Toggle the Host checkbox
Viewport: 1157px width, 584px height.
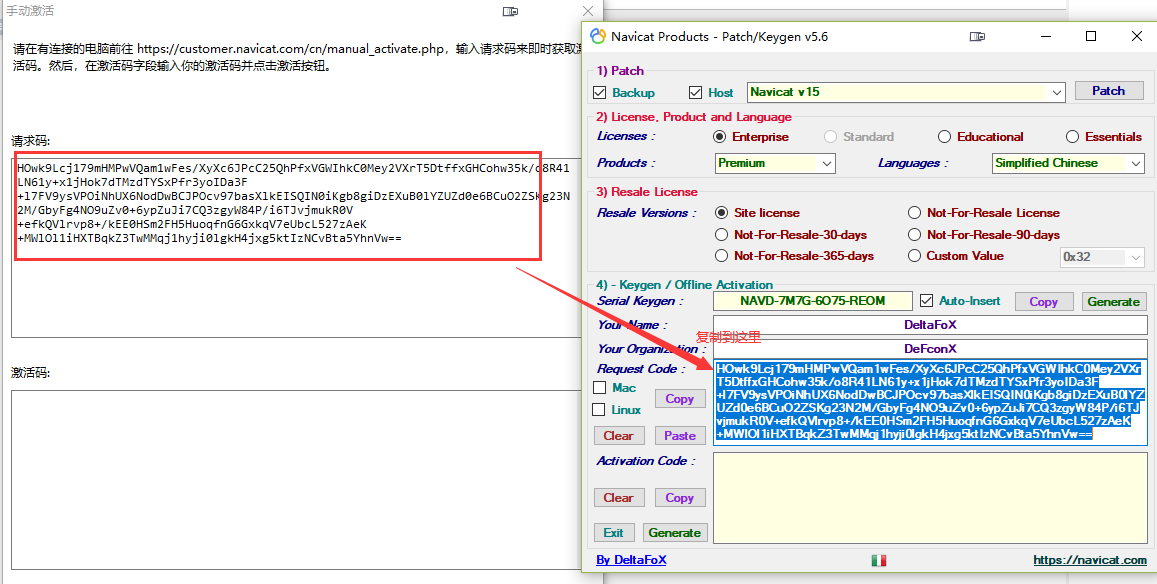pos(696,93)
